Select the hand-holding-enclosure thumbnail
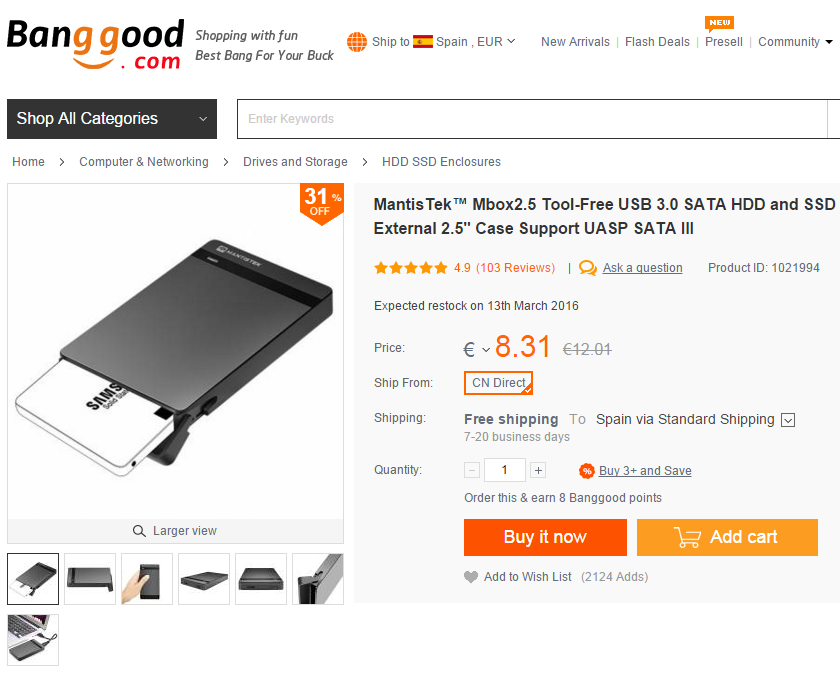 [147, 579]
